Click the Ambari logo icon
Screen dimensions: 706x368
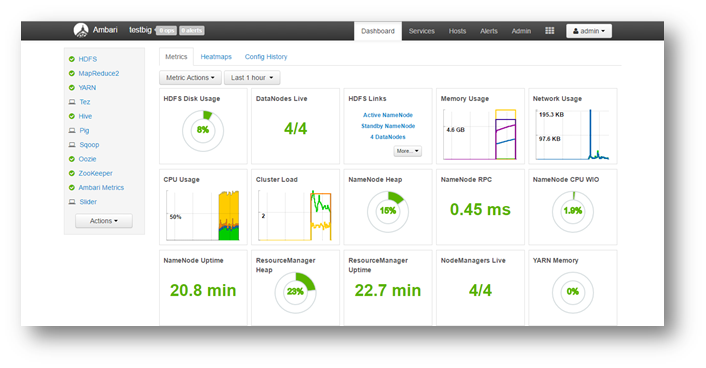click(81, 30)
